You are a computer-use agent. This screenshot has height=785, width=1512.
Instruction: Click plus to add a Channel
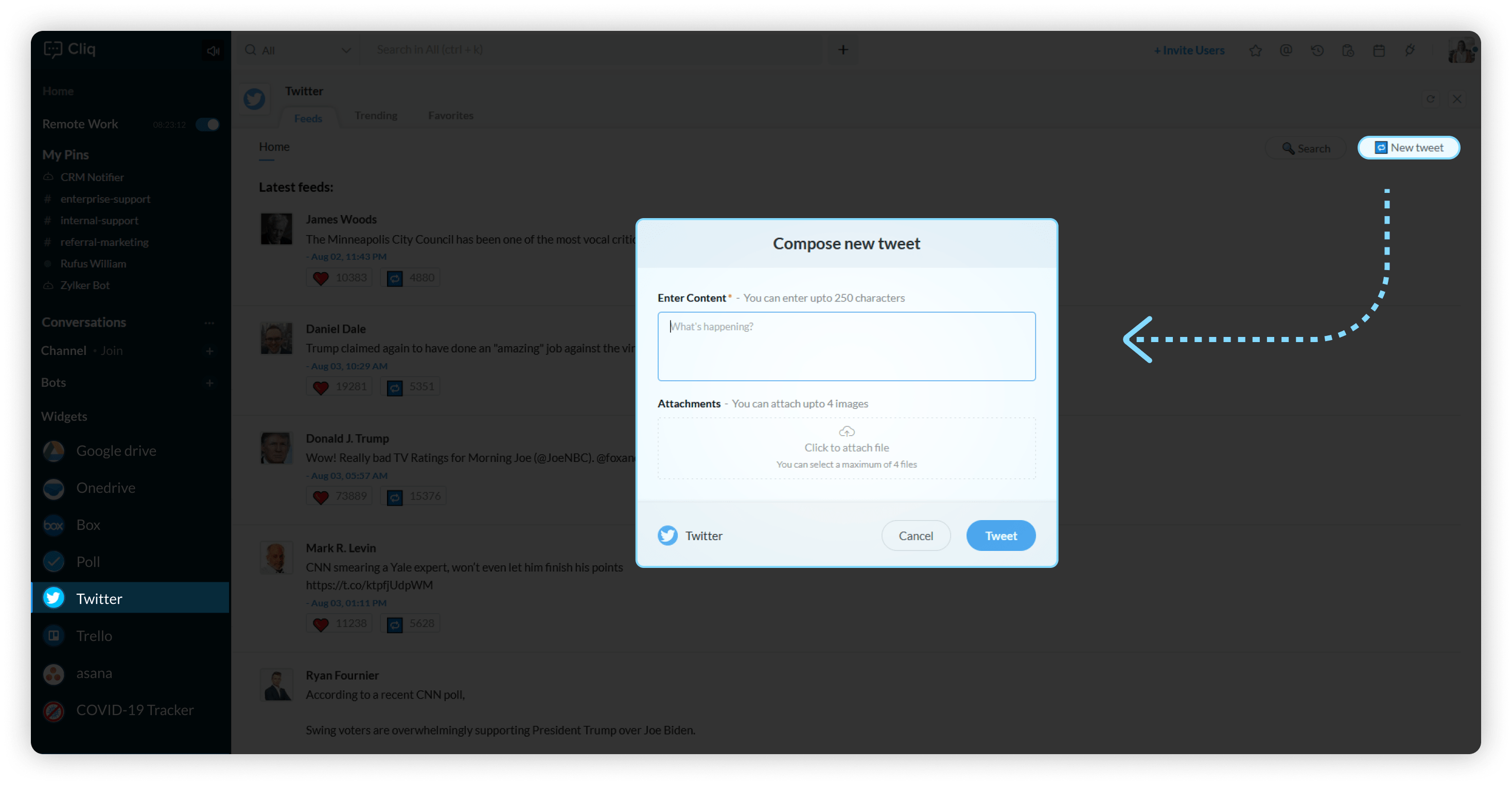[209, 351]
